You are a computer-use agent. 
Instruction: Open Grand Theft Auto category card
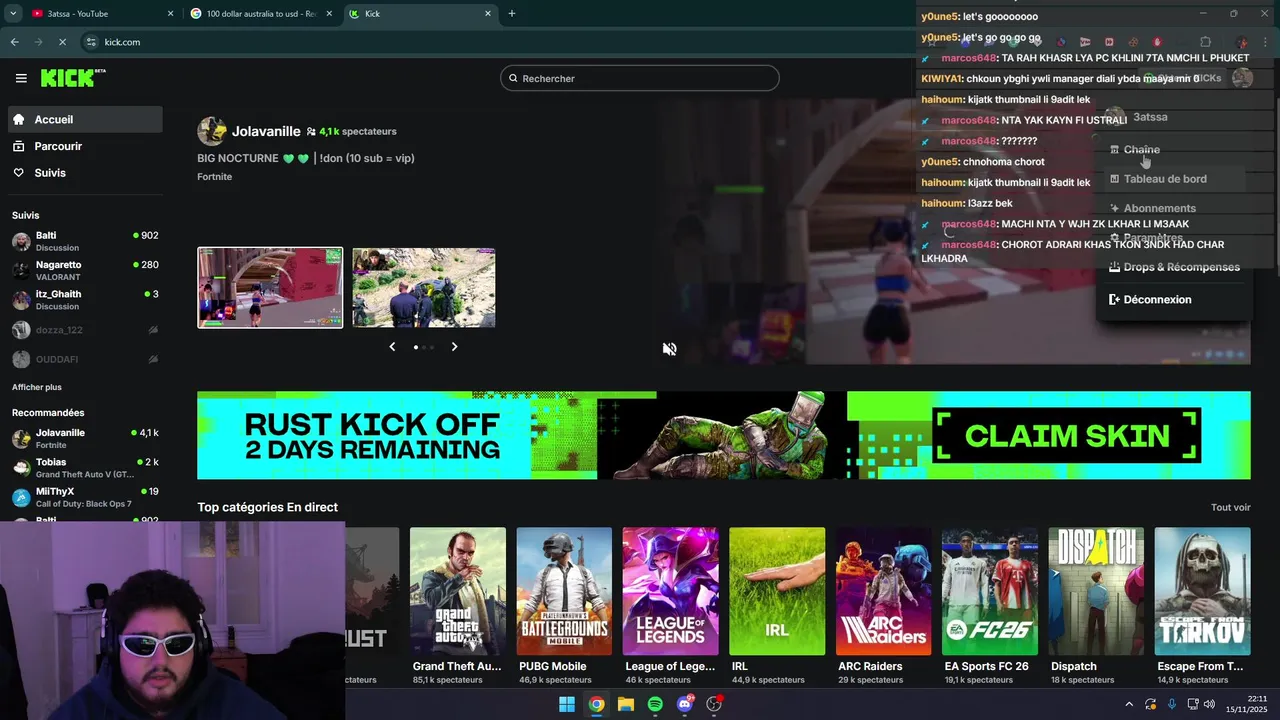point(458,606)
